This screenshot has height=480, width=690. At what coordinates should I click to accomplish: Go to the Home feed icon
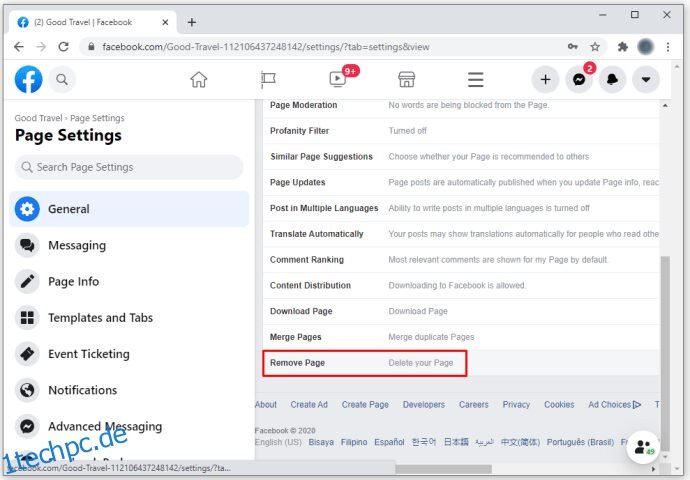pyautogui.click(x=198, y=80)
